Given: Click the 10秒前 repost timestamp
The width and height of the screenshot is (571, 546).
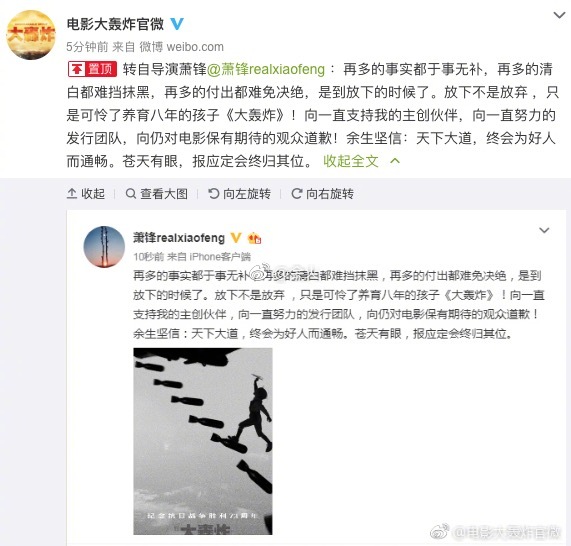Looking at the screenshot, I should pyautogui.click(x=149, y=257).
